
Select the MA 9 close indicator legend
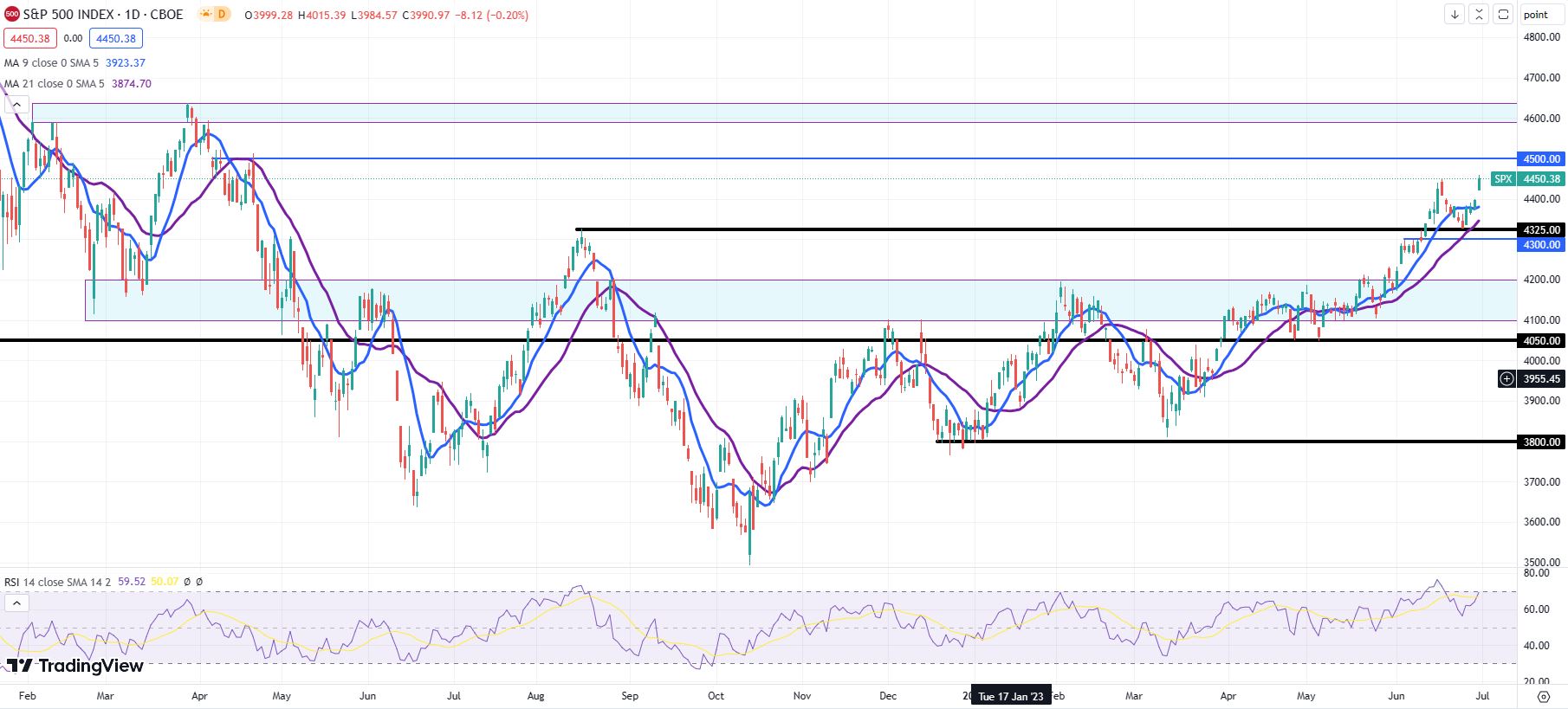pyautogui.click(x=51, y=63)
